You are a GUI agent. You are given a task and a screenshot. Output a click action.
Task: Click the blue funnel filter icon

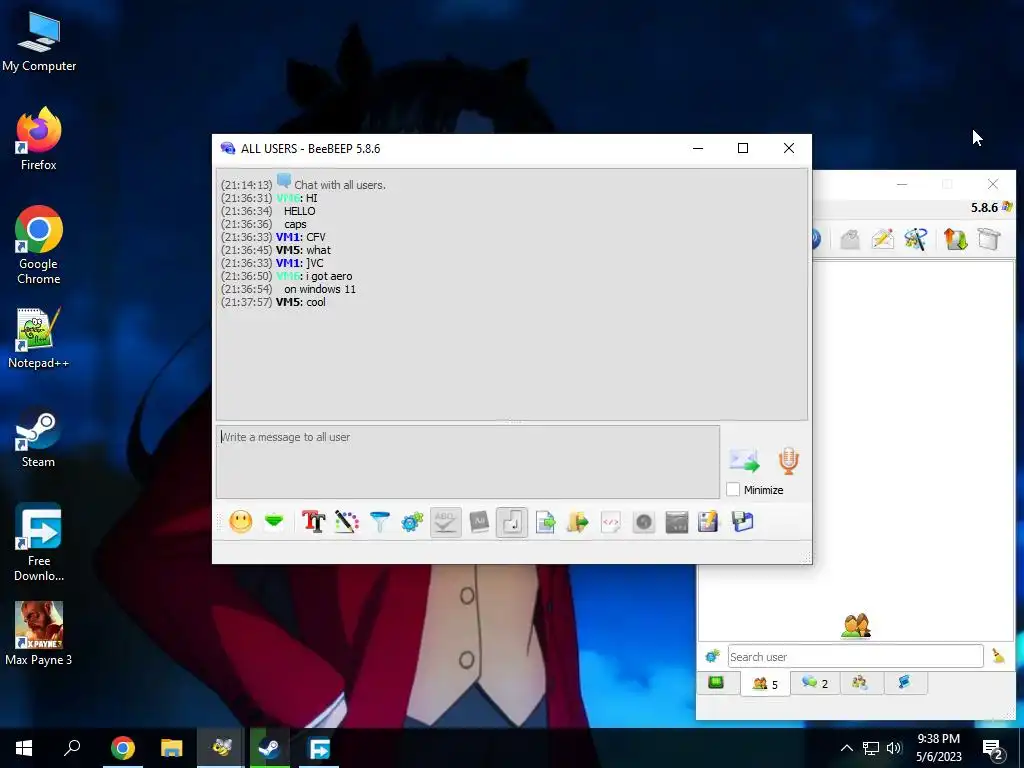pyautogui.click(x=379, y=522)
